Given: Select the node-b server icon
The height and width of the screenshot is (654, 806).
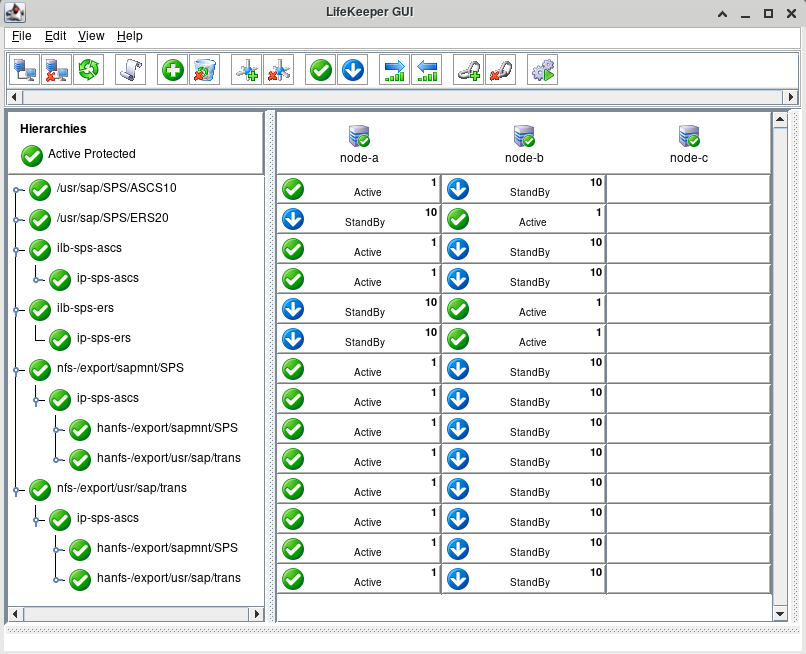Looking at the screenshot, I should 524,136.
